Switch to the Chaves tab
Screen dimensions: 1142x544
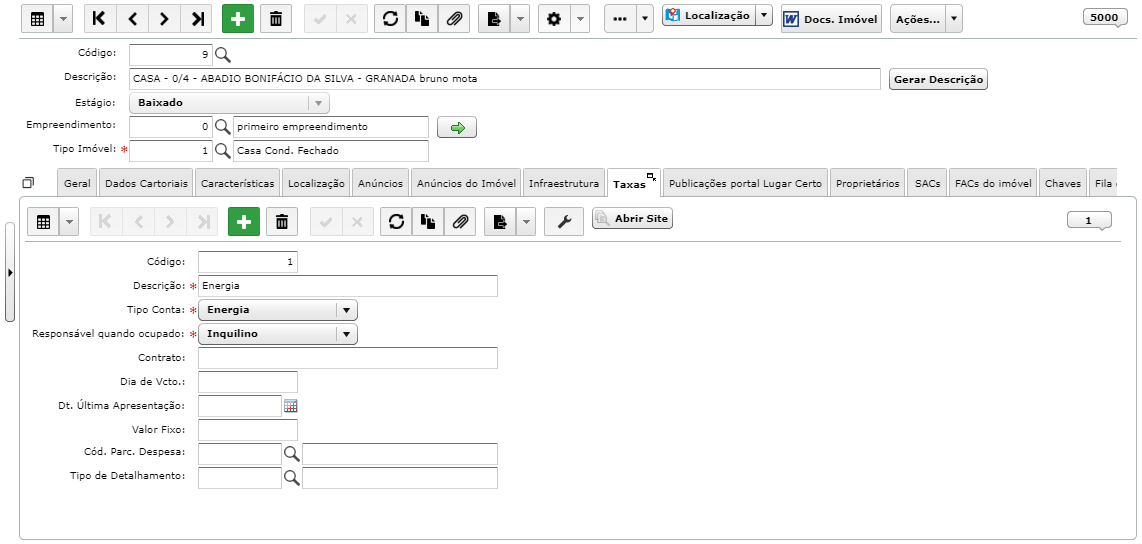1063,184
